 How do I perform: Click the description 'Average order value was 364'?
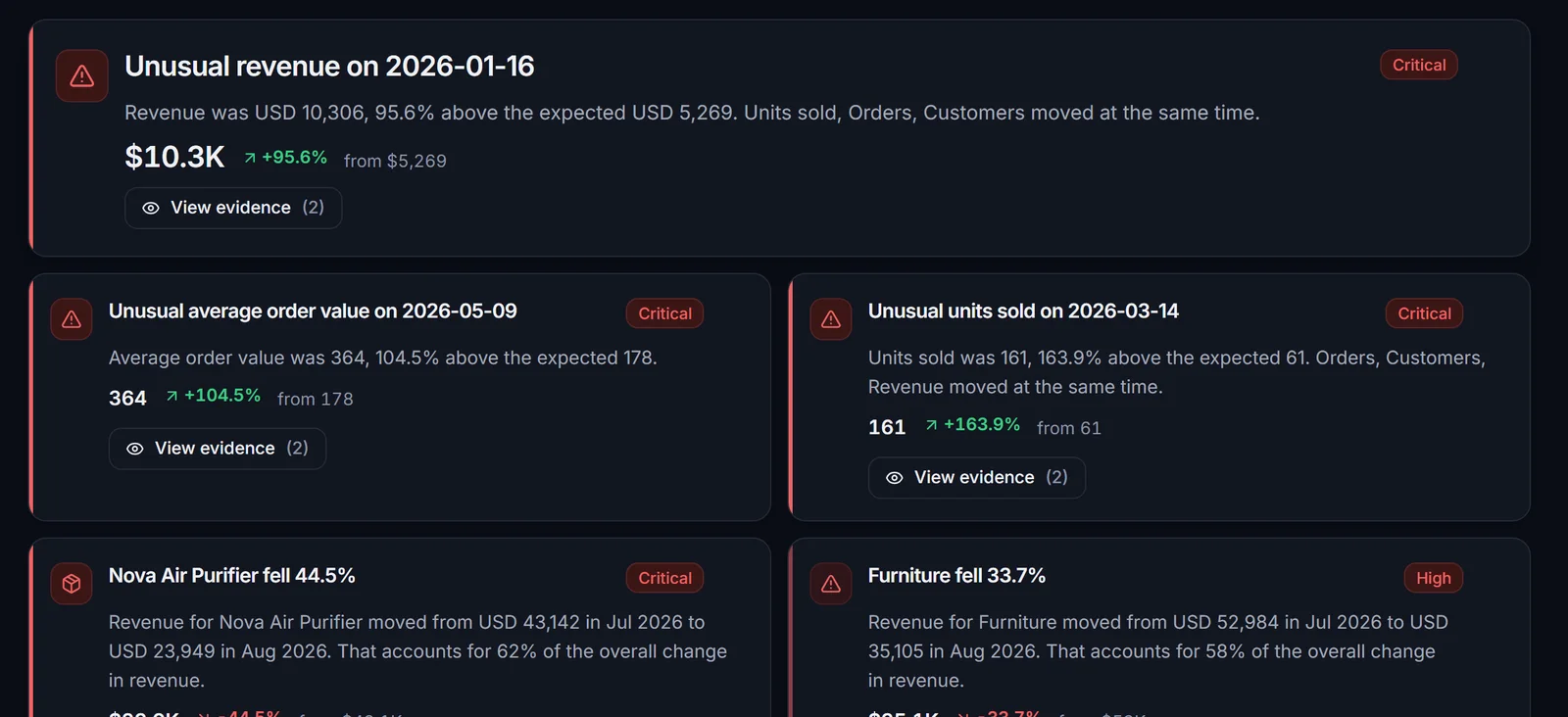coord(383,358)
